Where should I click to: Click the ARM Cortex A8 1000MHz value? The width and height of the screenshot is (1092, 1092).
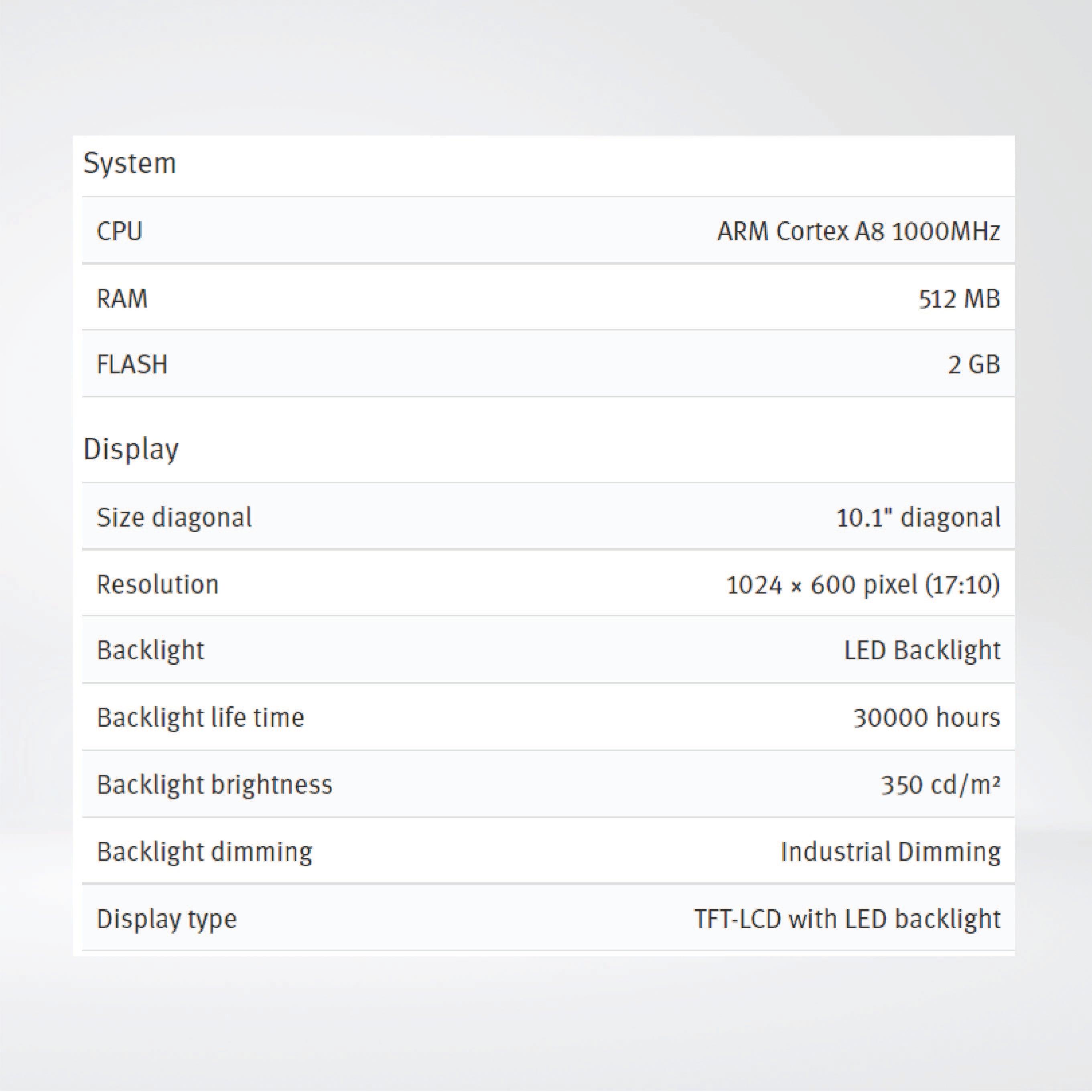(858, 231)
